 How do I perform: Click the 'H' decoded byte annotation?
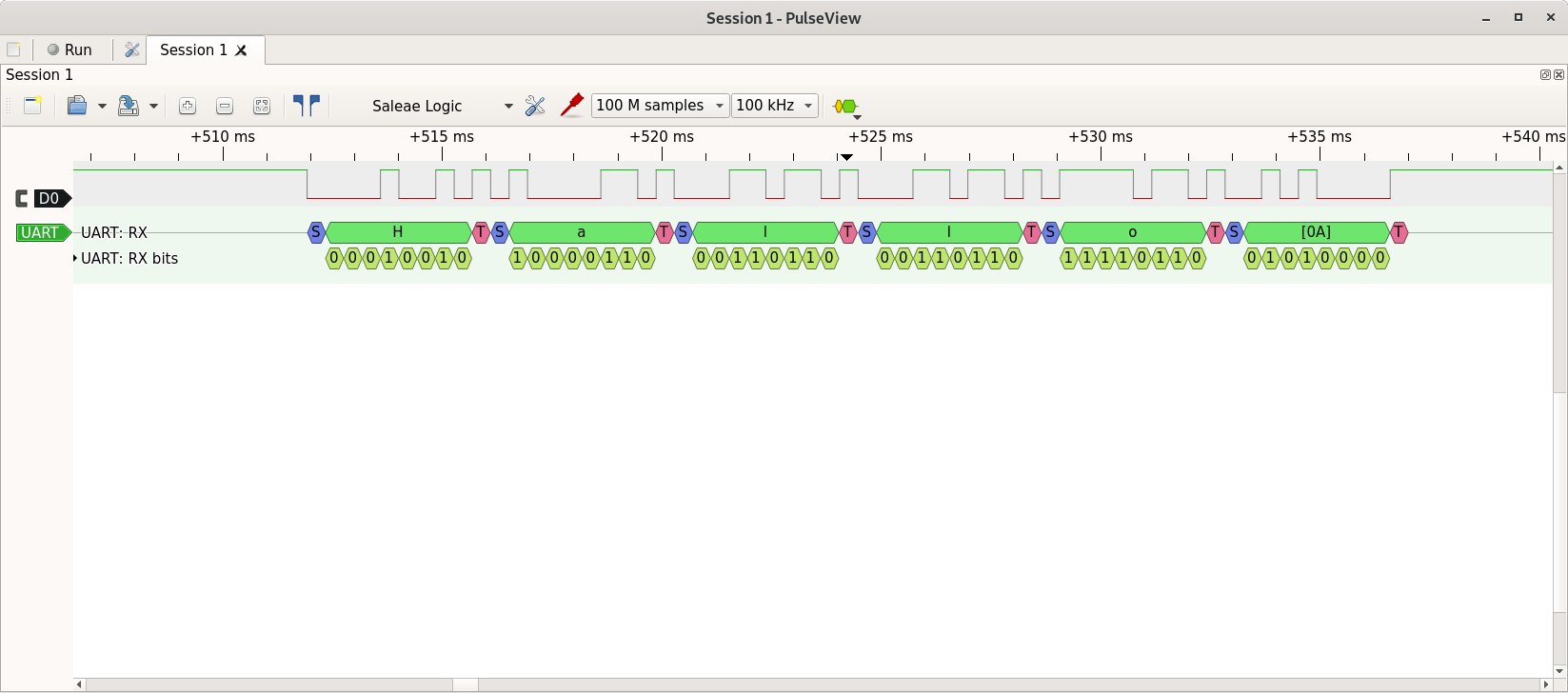coord(398,232)
